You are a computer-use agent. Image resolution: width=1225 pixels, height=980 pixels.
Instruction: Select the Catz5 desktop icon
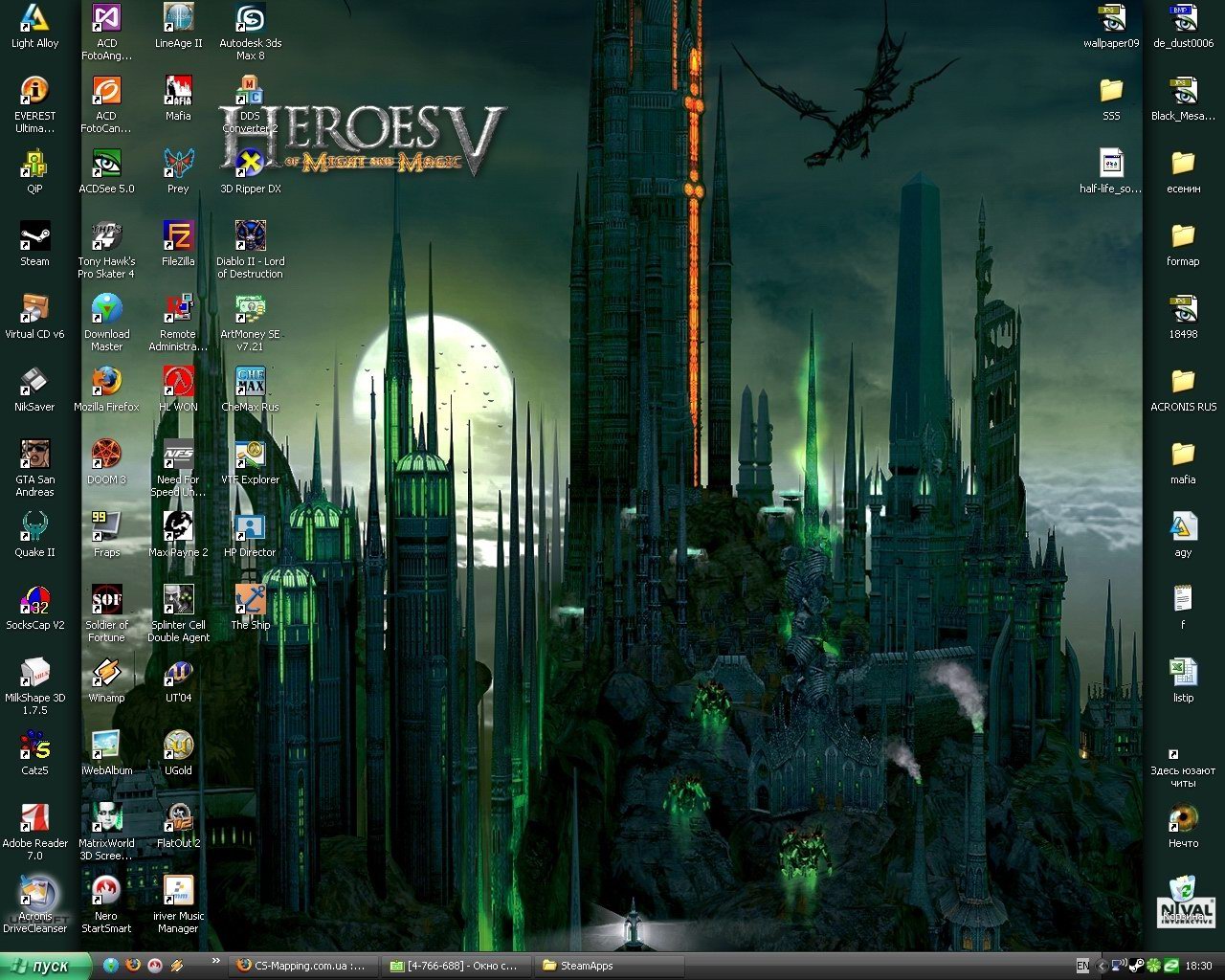click(x=34, y=746)
